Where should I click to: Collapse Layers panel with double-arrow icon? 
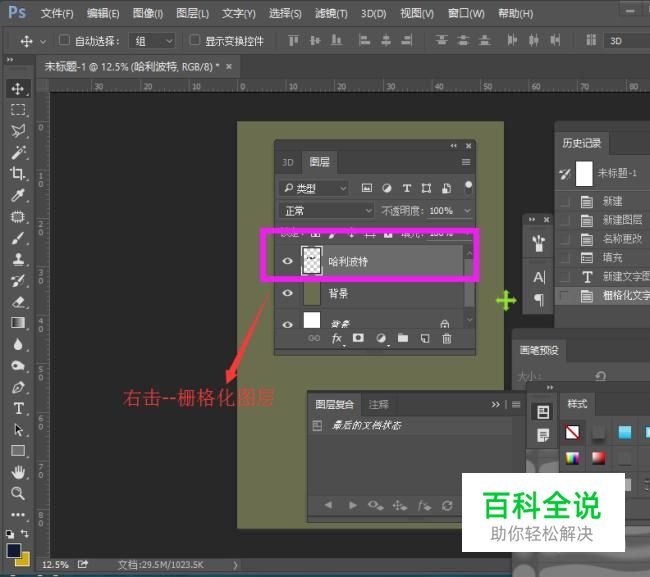pos(454,146)
